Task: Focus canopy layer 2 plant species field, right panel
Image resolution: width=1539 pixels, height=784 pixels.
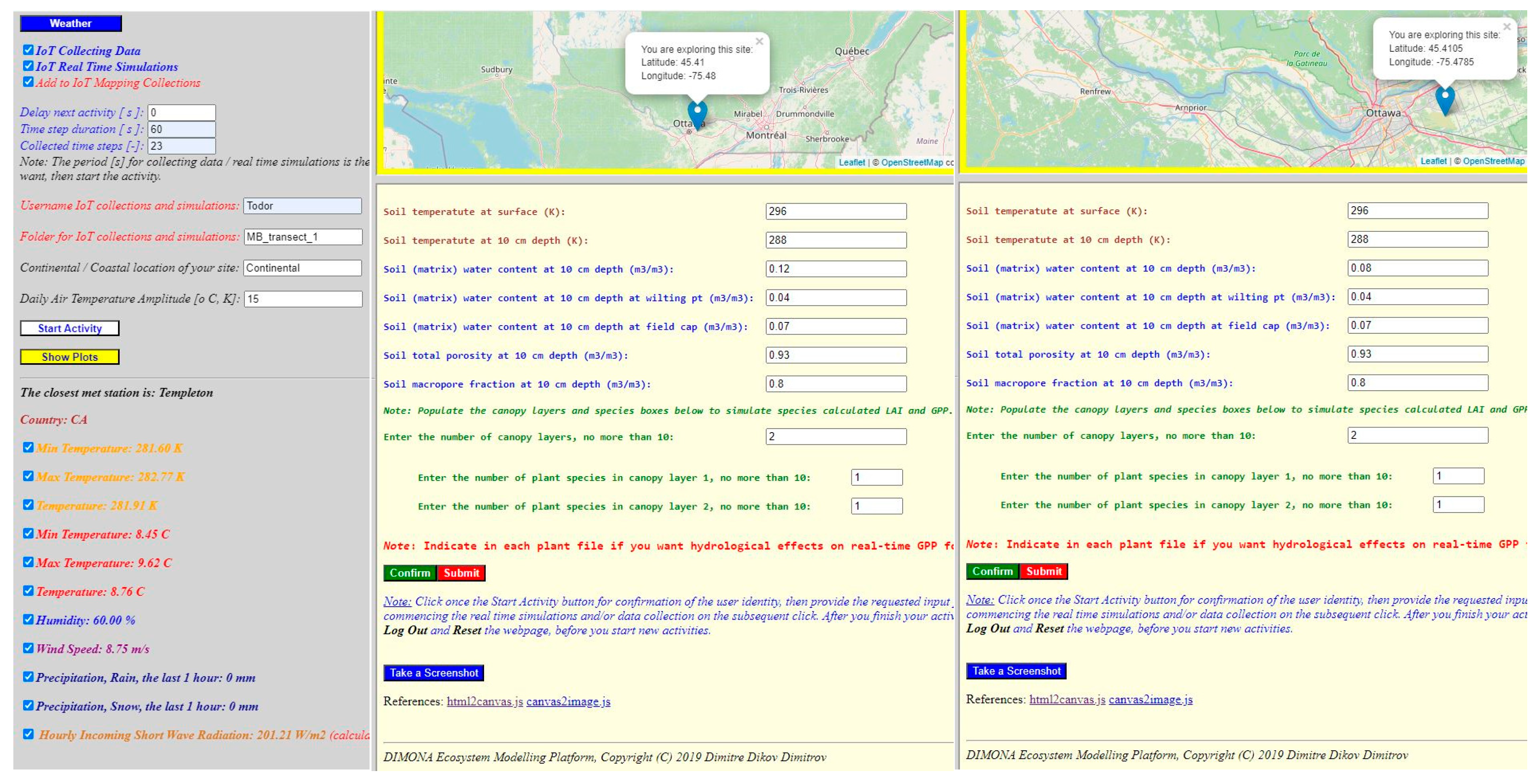Action: 1458,504
